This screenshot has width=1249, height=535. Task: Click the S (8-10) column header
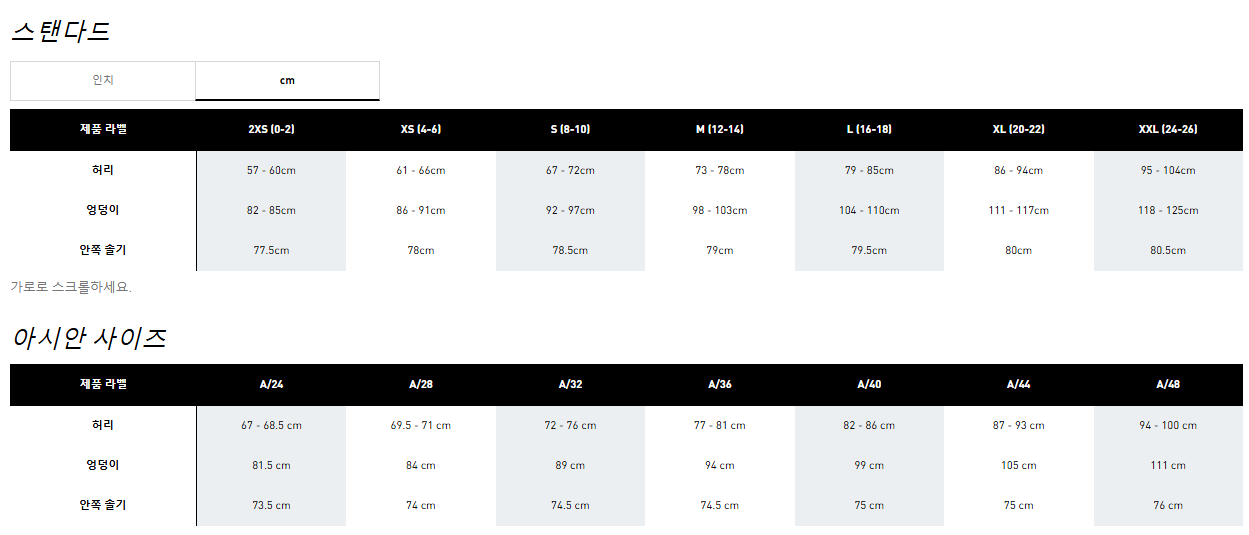tap(570, 130)
